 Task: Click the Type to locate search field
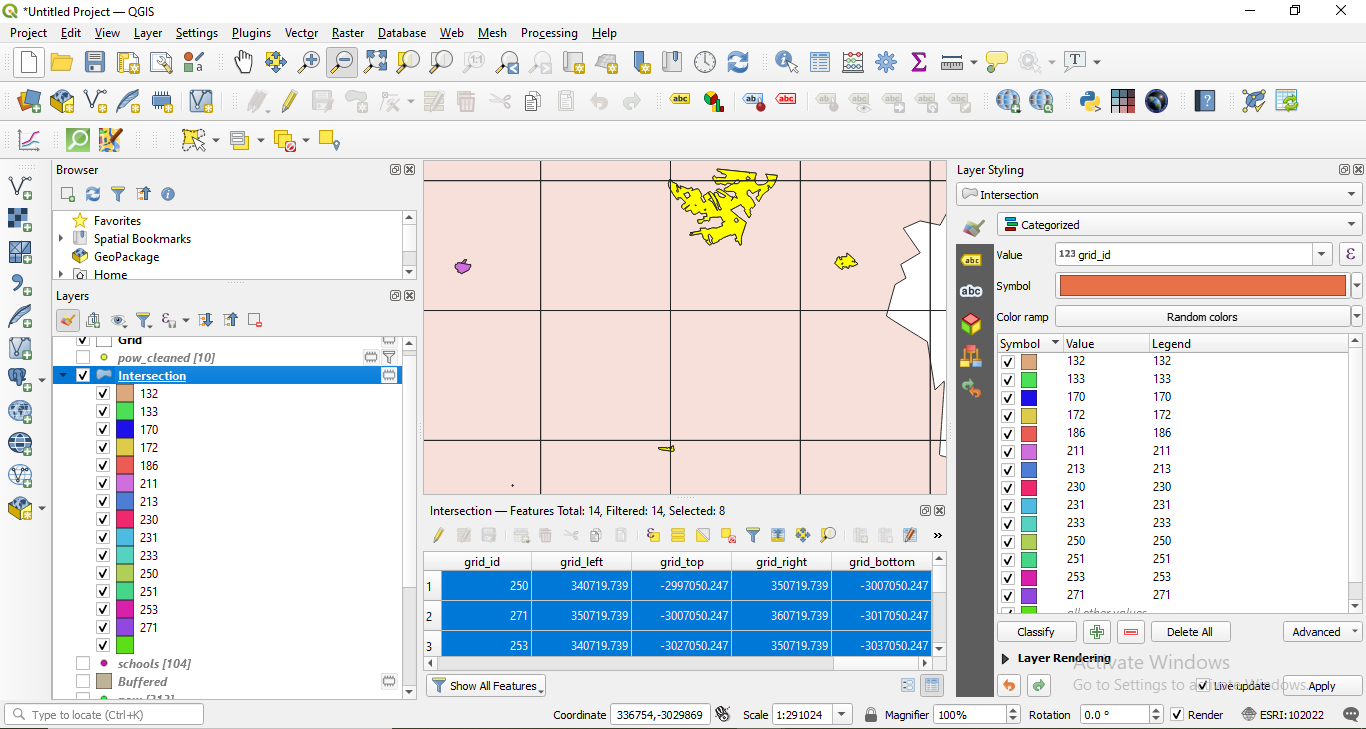click(104, 715)
